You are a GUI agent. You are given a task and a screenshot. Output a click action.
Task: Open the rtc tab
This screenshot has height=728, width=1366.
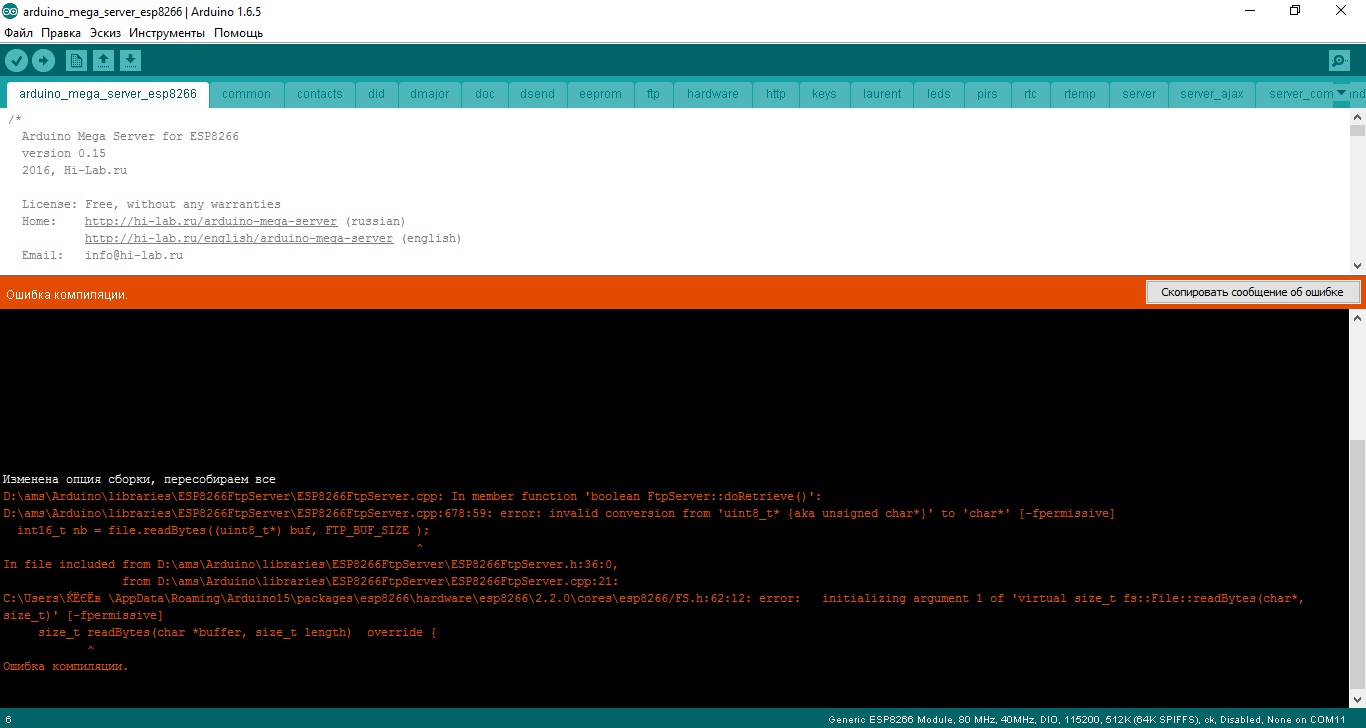(x=1030, y=94)
